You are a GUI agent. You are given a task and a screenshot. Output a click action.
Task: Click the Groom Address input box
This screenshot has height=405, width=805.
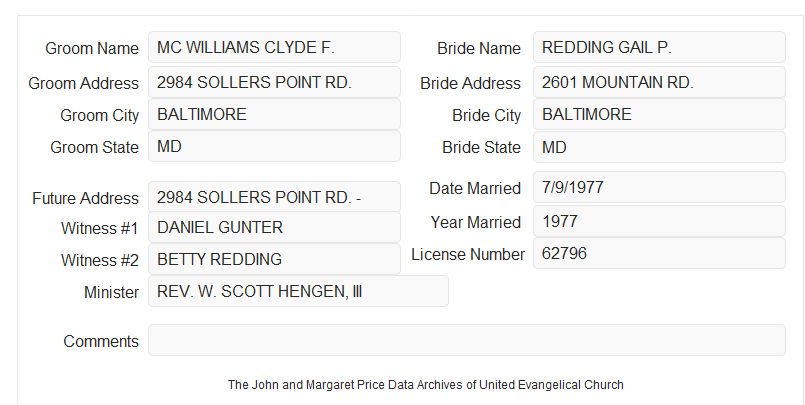click(x=274, y=82)
